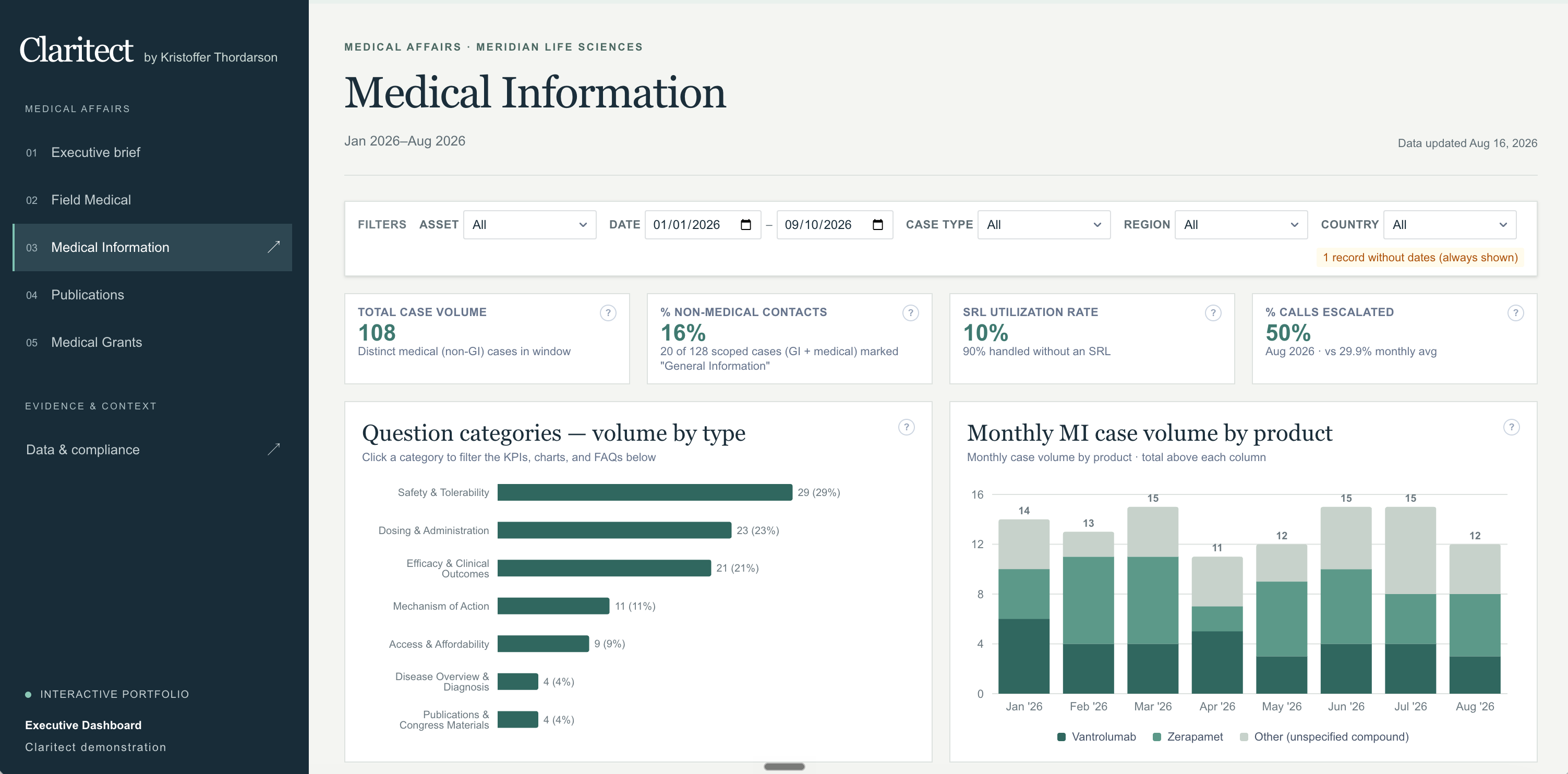Expand the Country filter dropdown
Screen dimensions: 1568x774
click(x=1450, y=224)
